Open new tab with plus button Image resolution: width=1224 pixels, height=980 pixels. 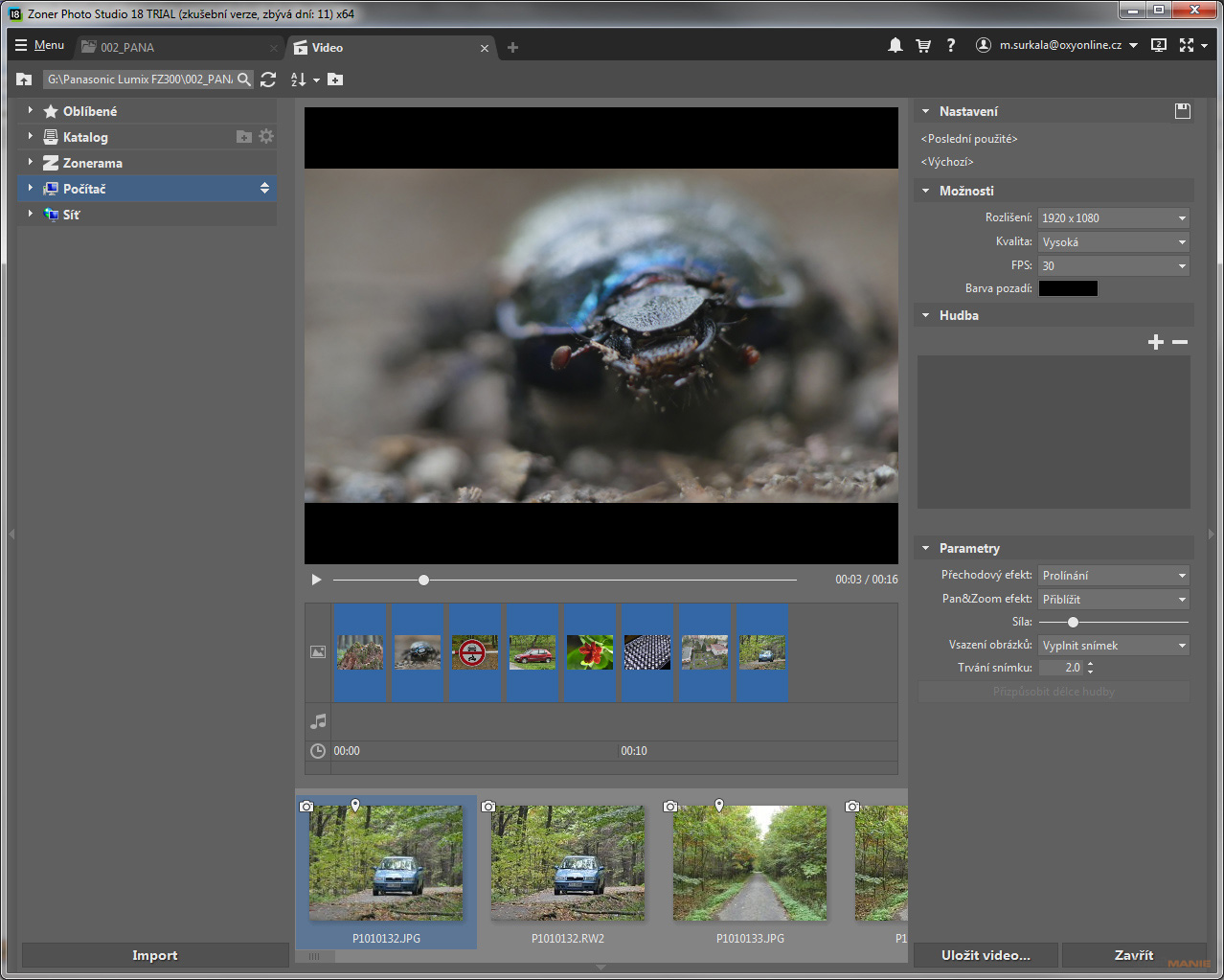(512, 47)
